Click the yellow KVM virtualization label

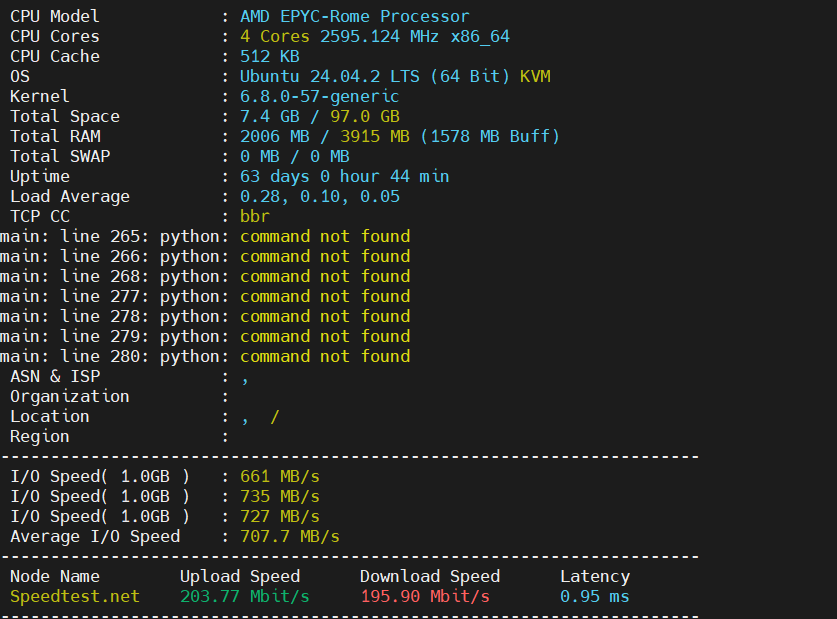point(535,77)
